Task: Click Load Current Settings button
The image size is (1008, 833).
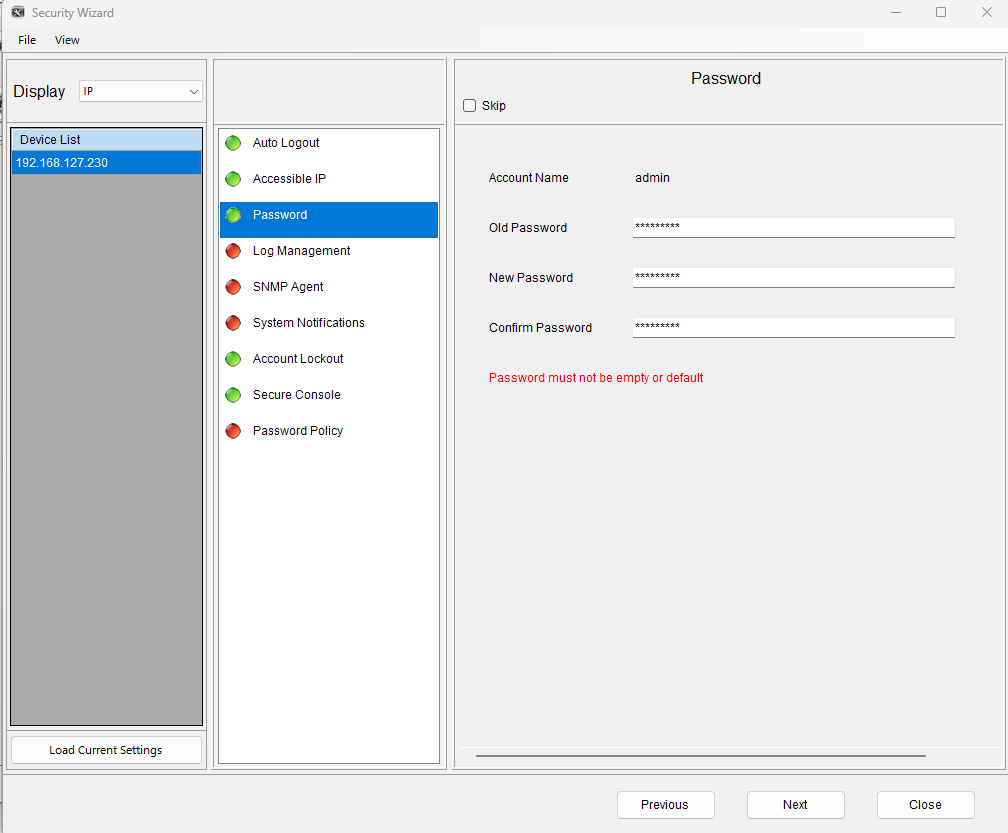Action: point(106,750)
